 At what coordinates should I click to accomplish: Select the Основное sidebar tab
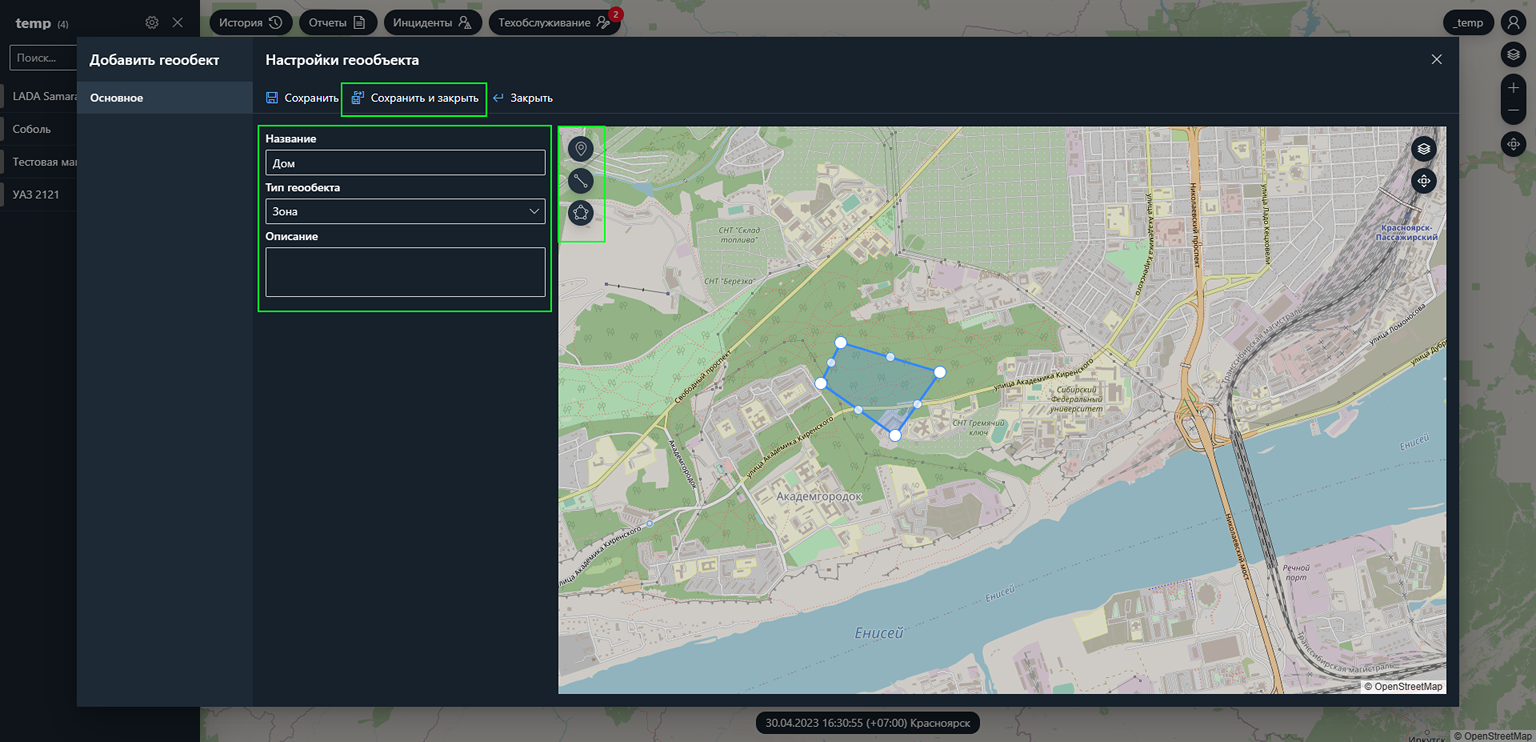pyautogui.click(x=117, y=98)
